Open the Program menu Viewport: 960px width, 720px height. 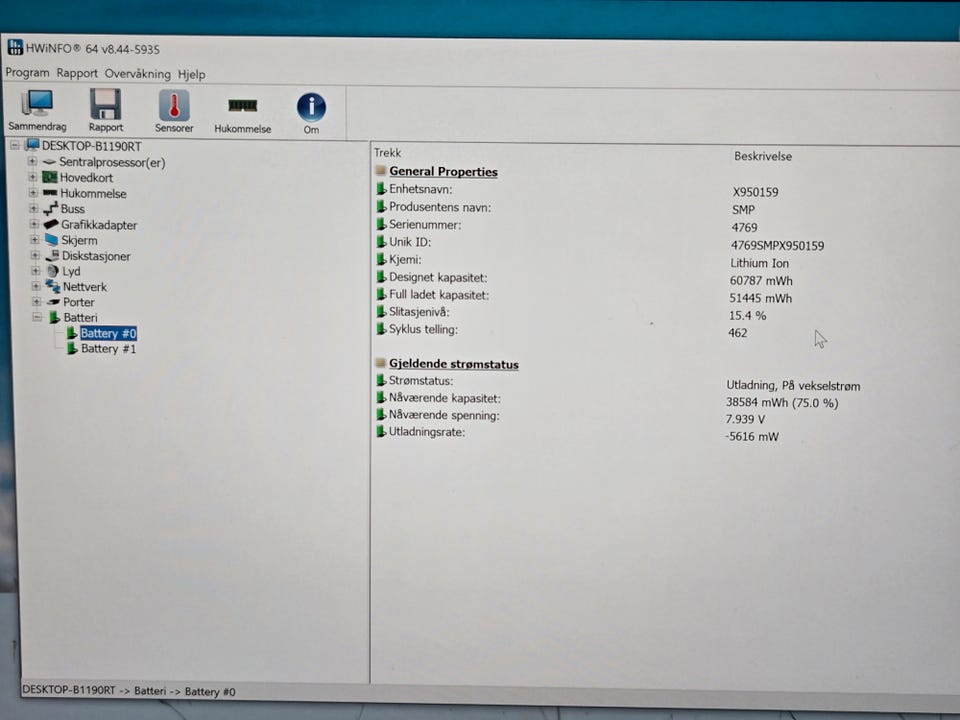(x=27, y=72)
